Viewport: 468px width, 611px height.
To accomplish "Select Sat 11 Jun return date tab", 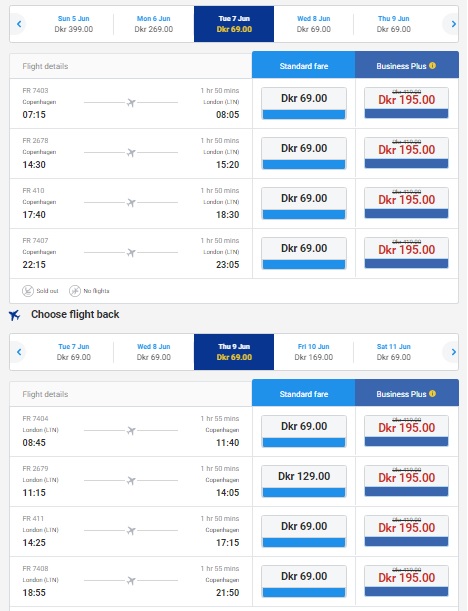I will tap(394, 352).
